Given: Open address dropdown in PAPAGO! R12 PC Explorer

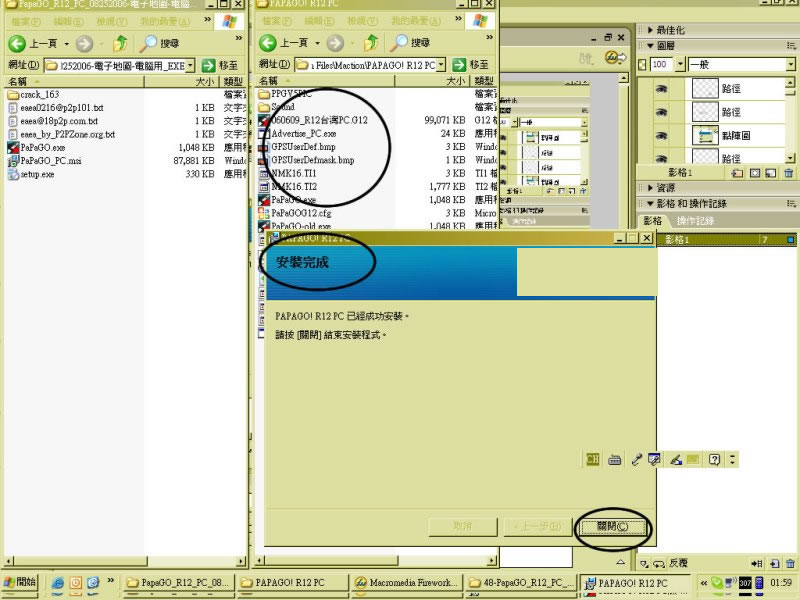Looking at the screenshot, I should pos(441,65).
